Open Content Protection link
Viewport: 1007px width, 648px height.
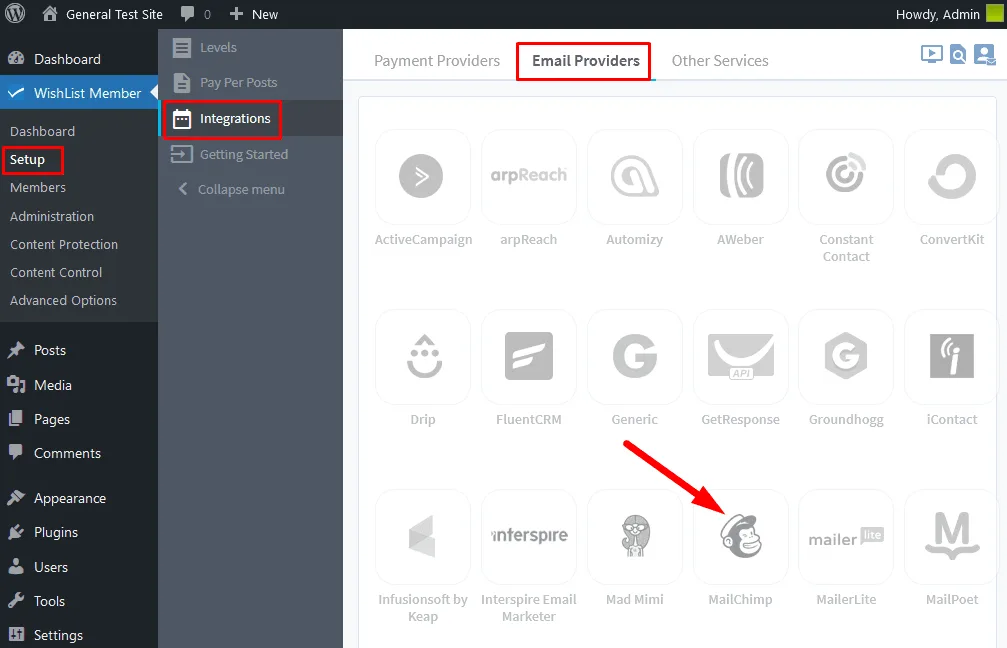point(64,245)
